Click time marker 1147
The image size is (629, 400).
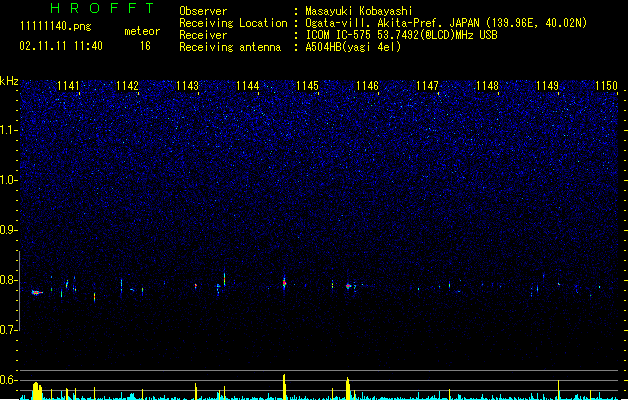427,86
